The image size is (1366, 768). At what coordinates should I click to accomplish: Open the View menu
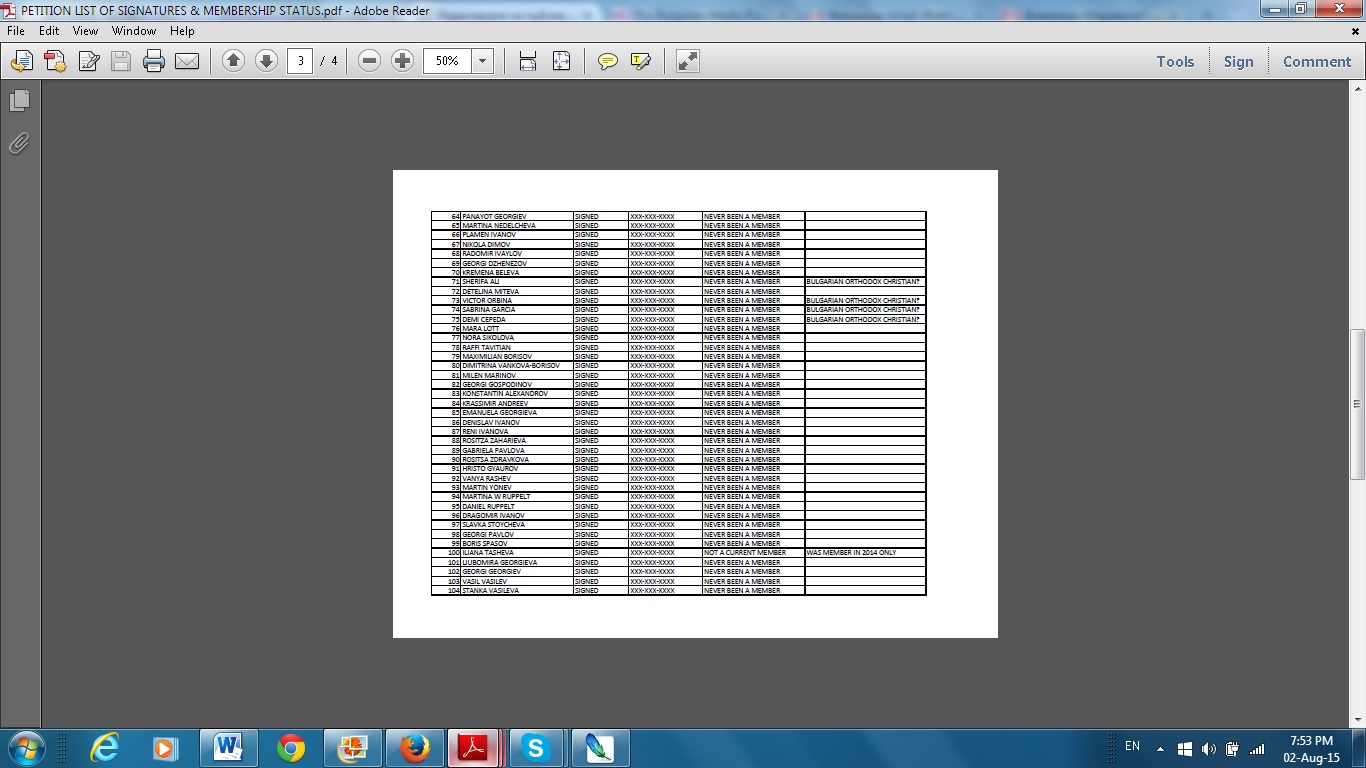pos(85,31)
